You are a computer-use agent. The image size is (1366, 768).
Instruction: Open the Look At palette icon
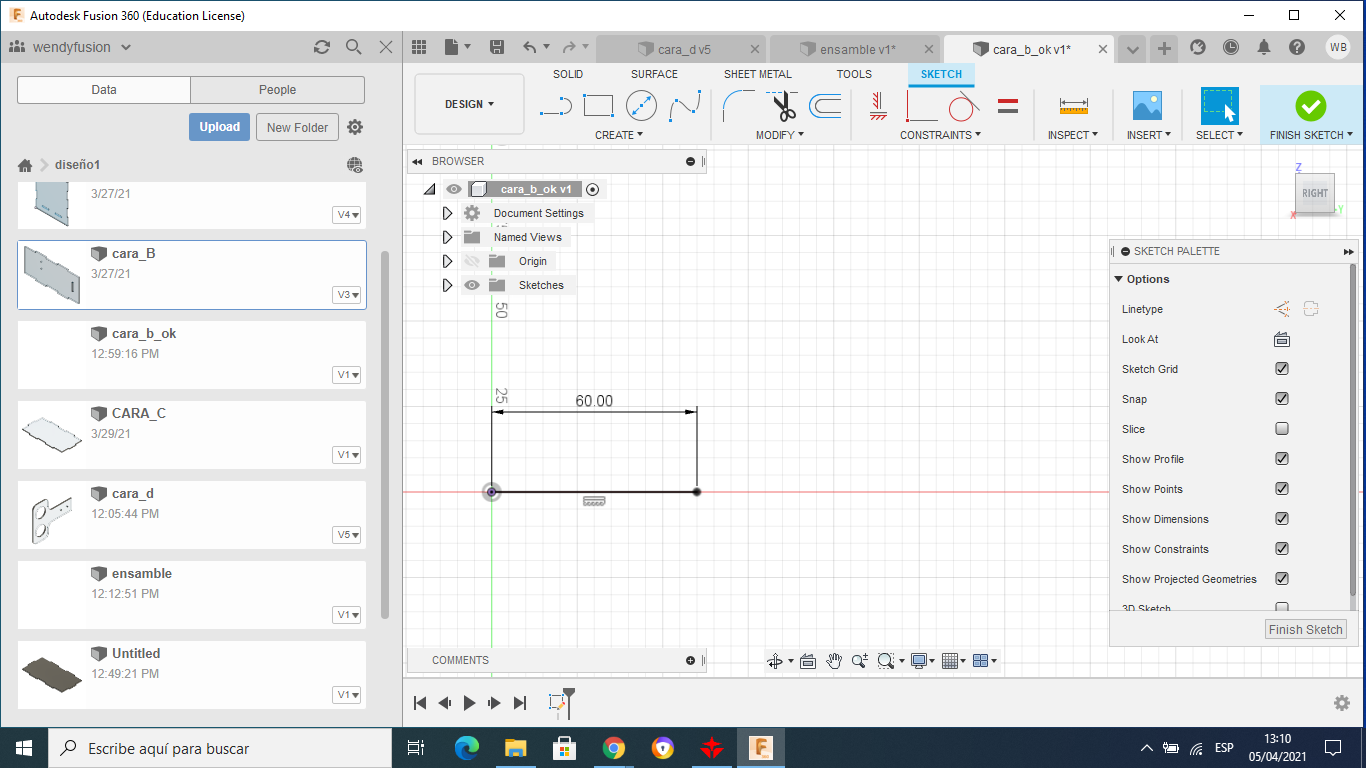tap(1282, 339)
